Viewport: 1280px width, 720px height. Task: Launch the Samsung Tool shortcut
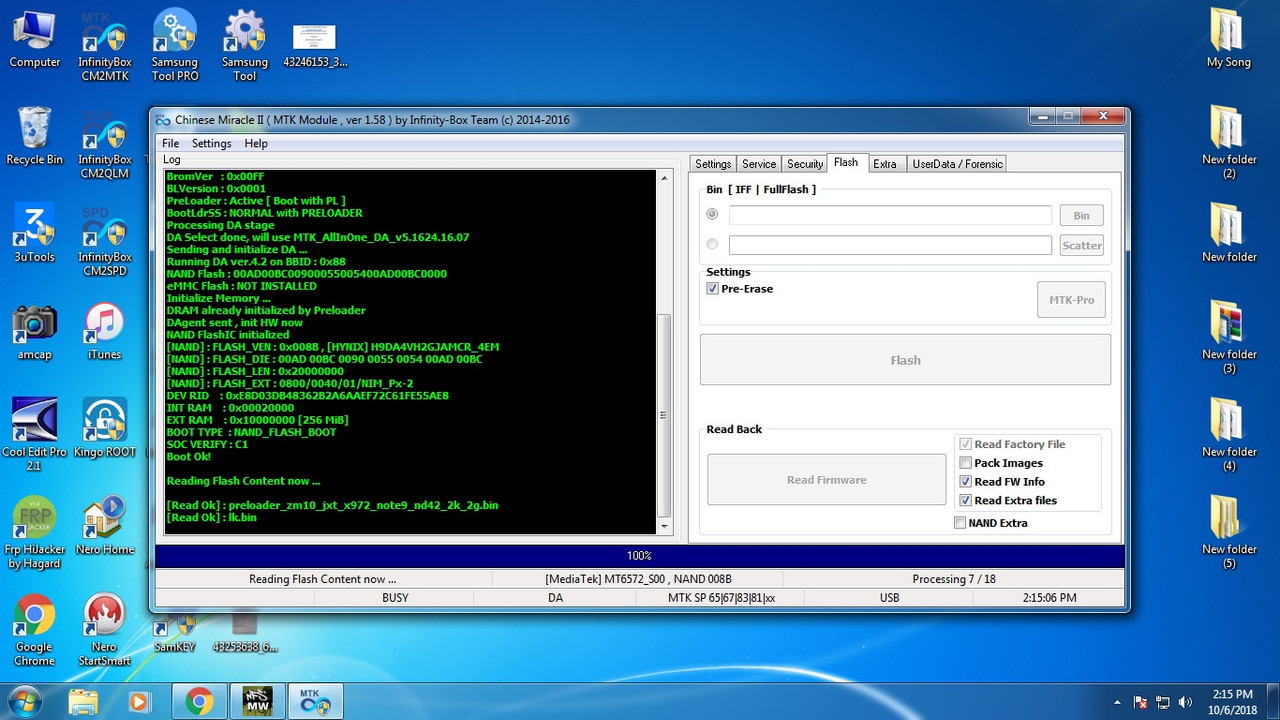(x=245, y=46)
